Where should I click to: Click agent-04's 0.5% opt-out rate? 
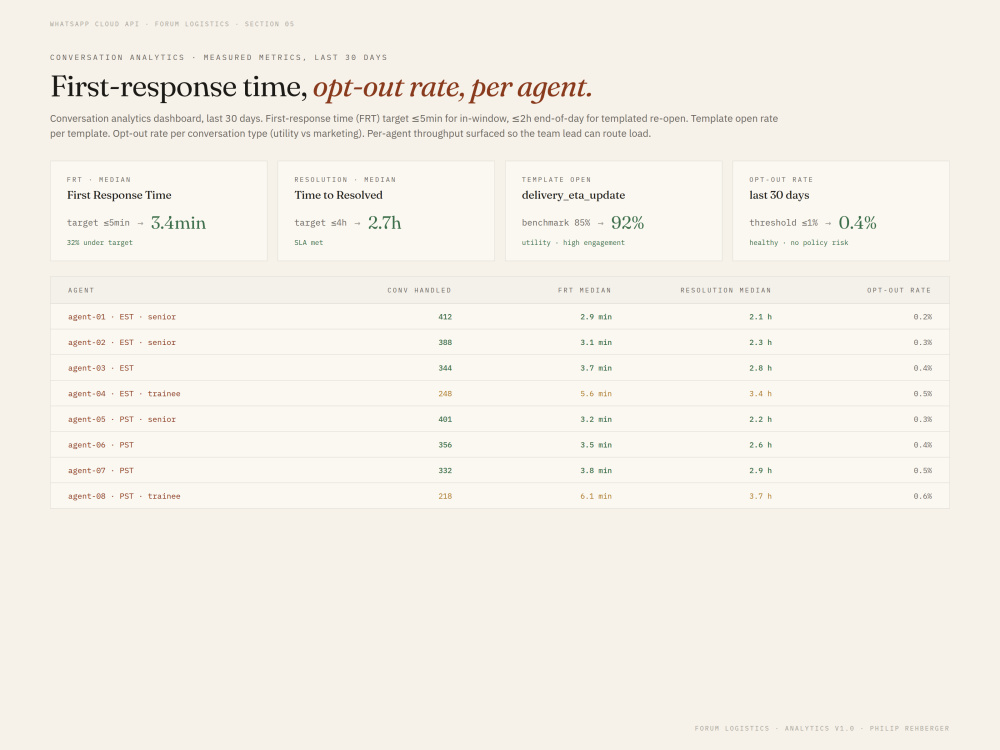pos(922,393)
